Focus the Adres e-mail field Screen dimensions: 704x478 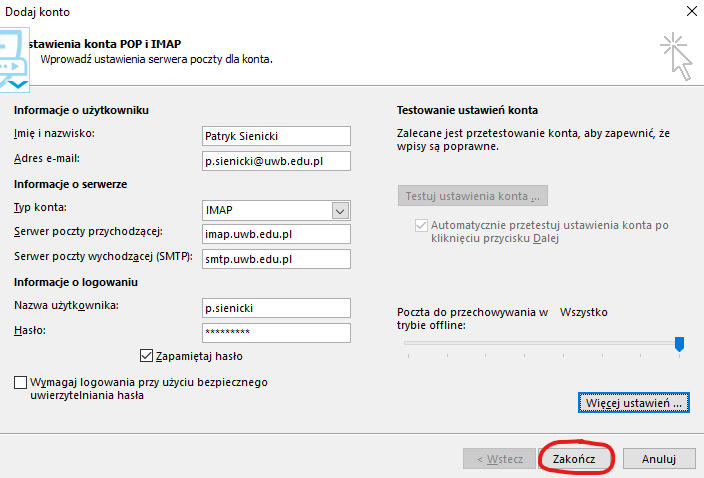tap(276, 161)
